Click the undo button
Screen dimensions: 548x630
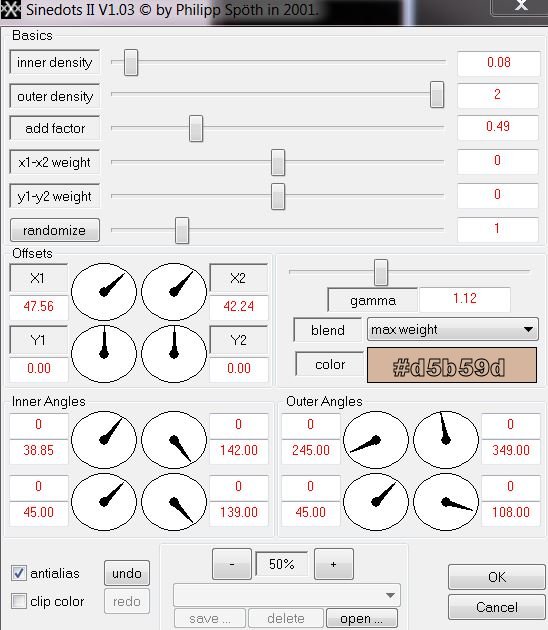pyautogui.click(x=127, y=573)
